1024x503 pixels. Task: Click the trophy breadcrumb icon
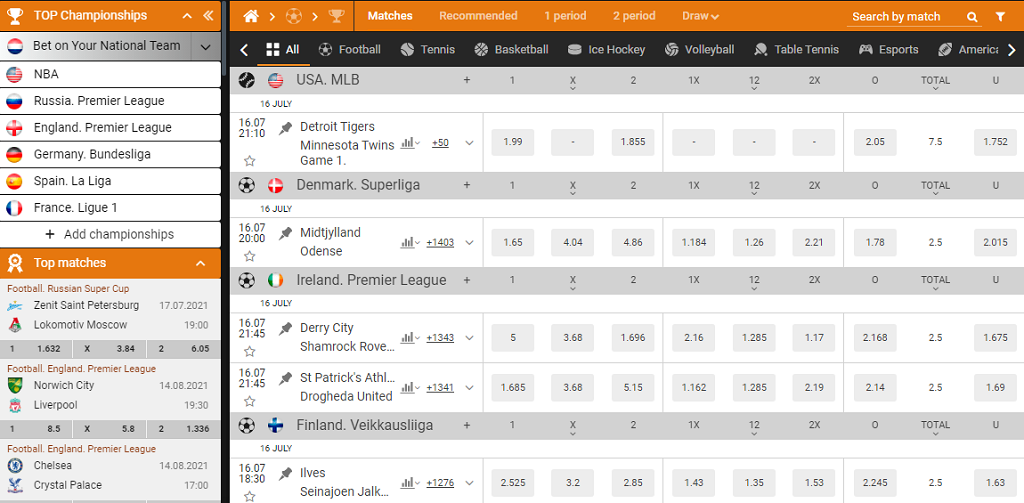pyautogui.click(x=336, y=16)
